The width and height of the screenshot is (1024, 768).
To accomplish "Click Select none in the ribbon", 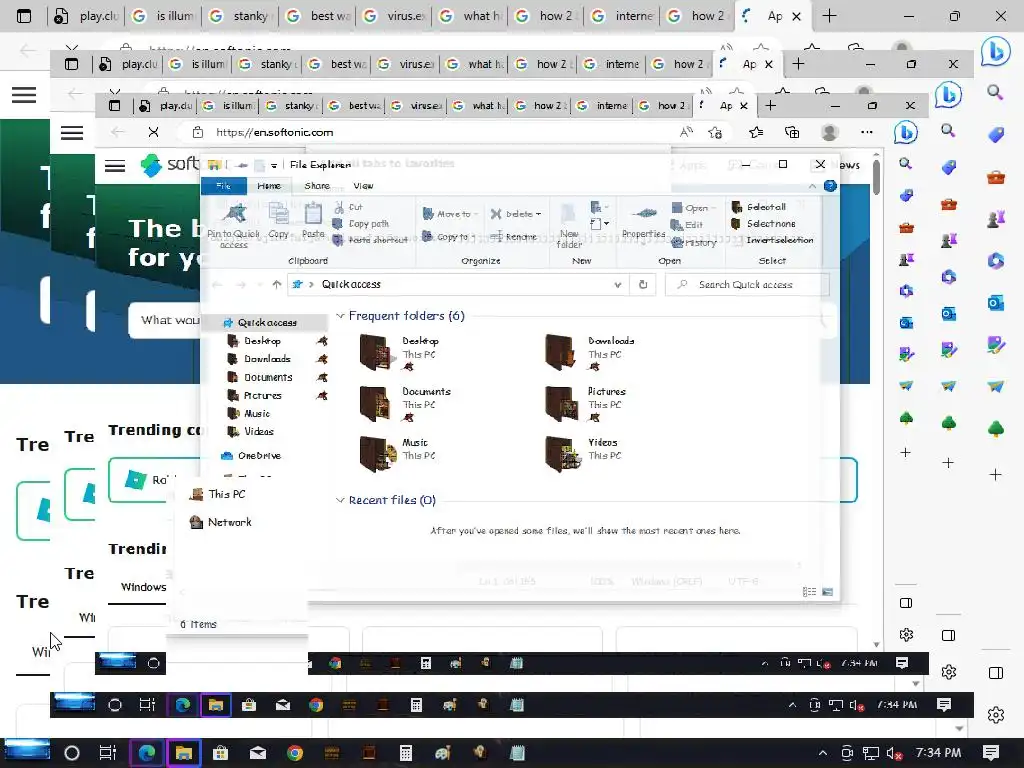I will (x=763, y=223).
